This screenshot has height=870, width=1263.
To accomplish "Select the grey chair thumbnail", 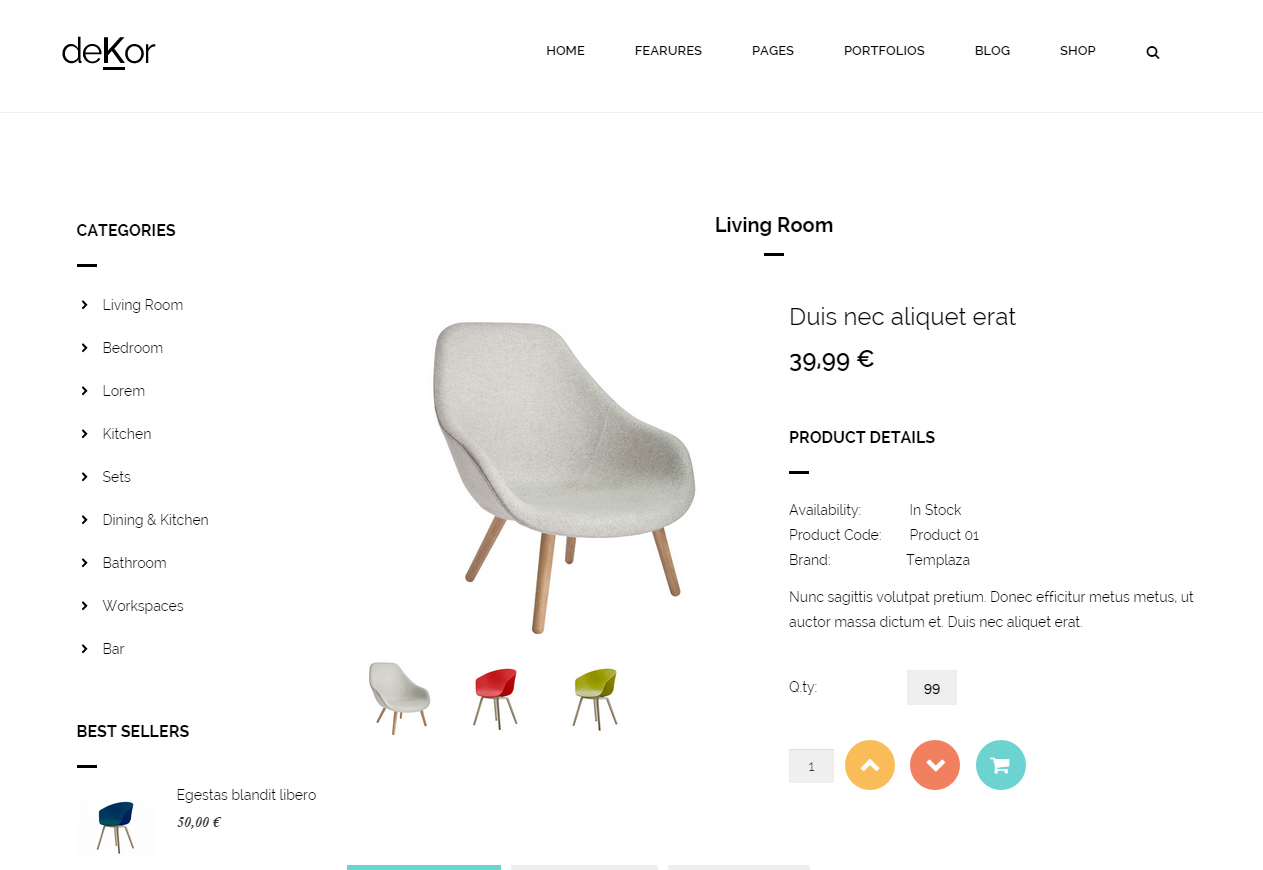I will 399,697.
